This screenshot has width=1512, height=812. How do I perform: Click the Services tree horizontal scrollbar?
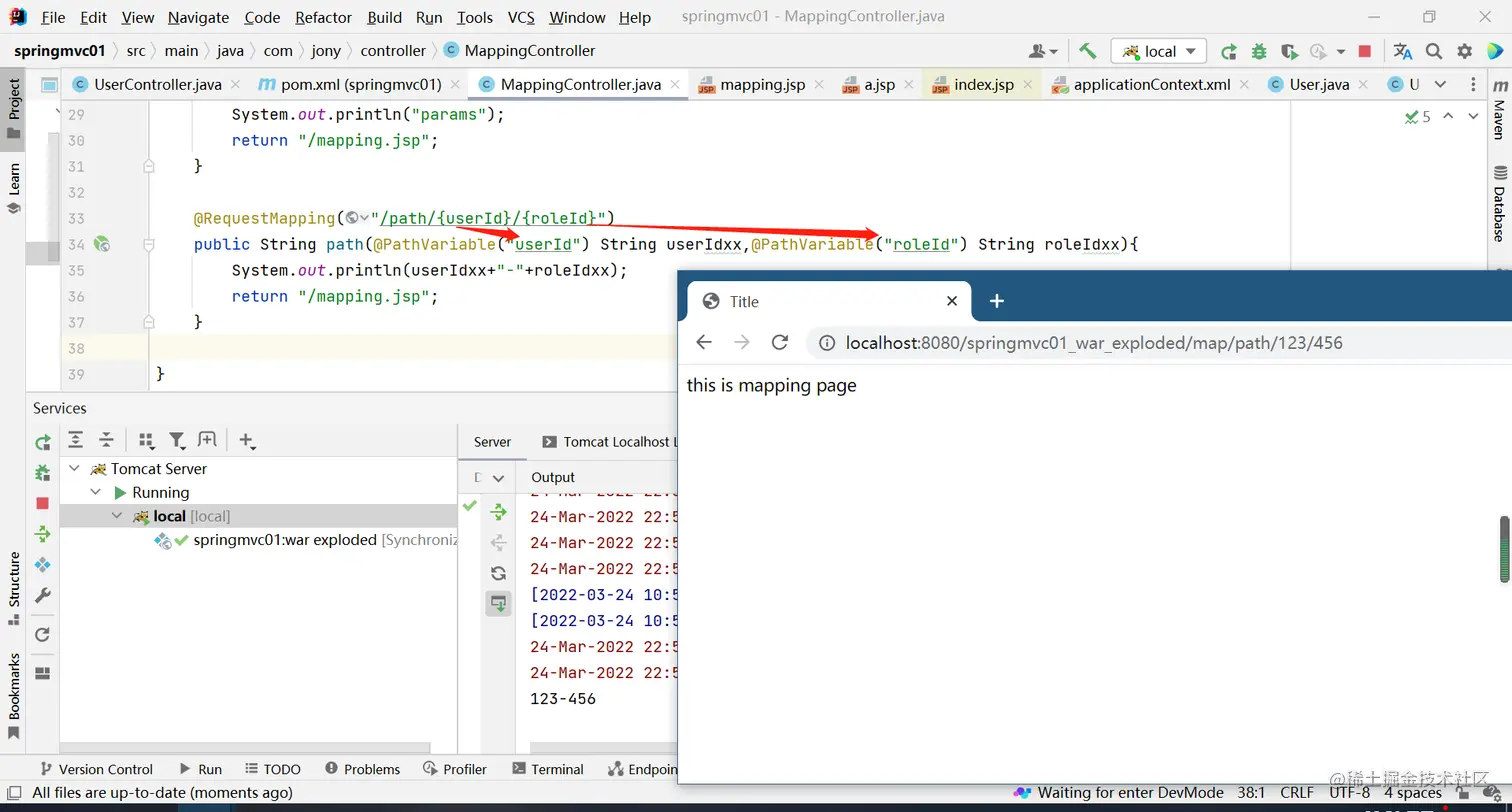(x=245, y=747)
